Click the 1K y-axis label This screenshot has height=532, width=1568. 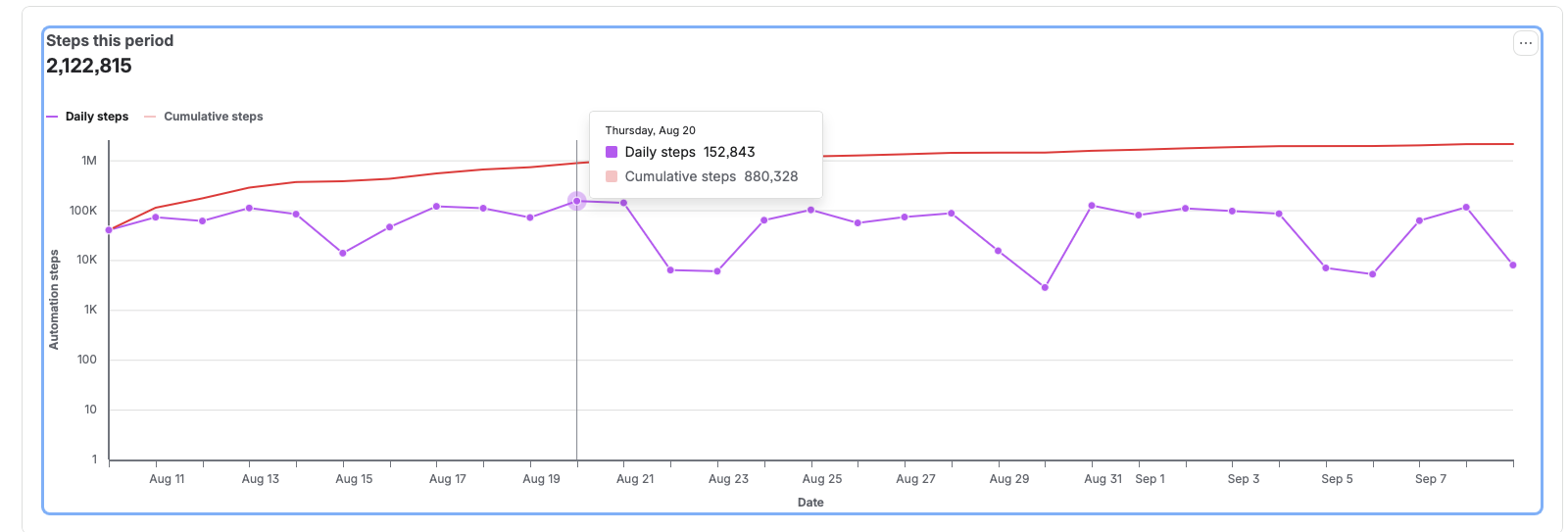point(90,310)
